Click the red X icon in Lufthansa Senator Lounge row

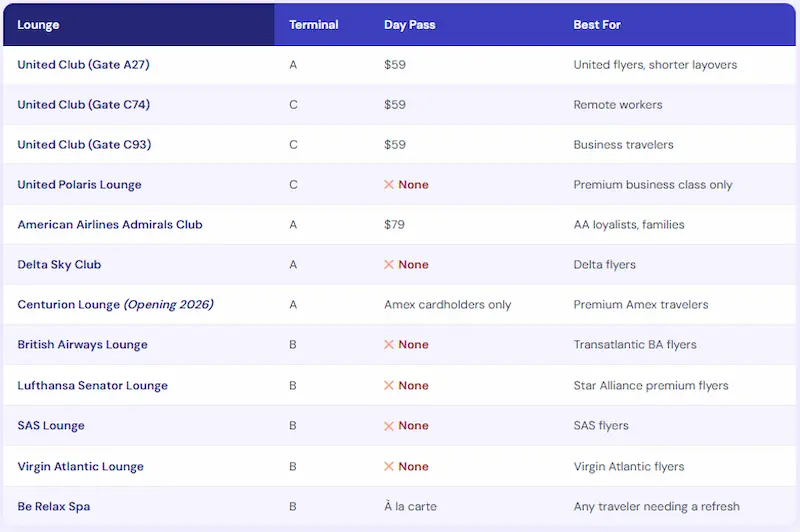[389, 386]
